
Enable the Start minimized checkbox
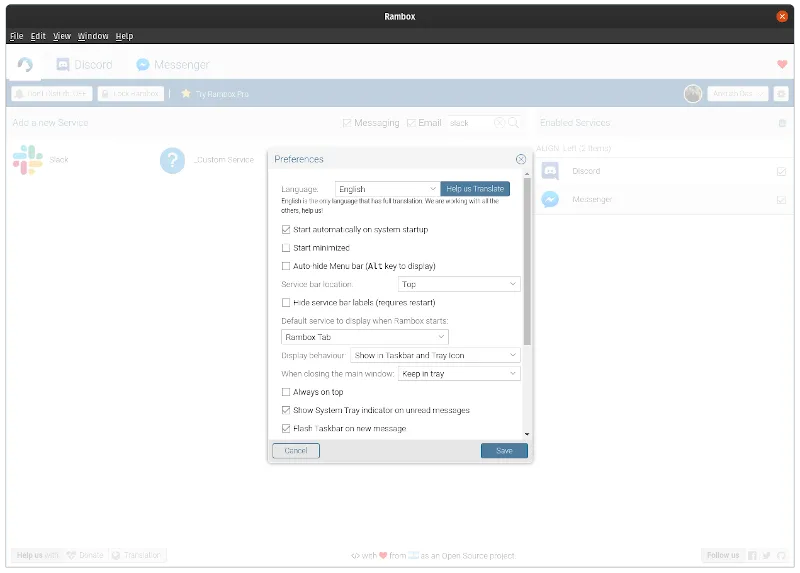point(286,248)
